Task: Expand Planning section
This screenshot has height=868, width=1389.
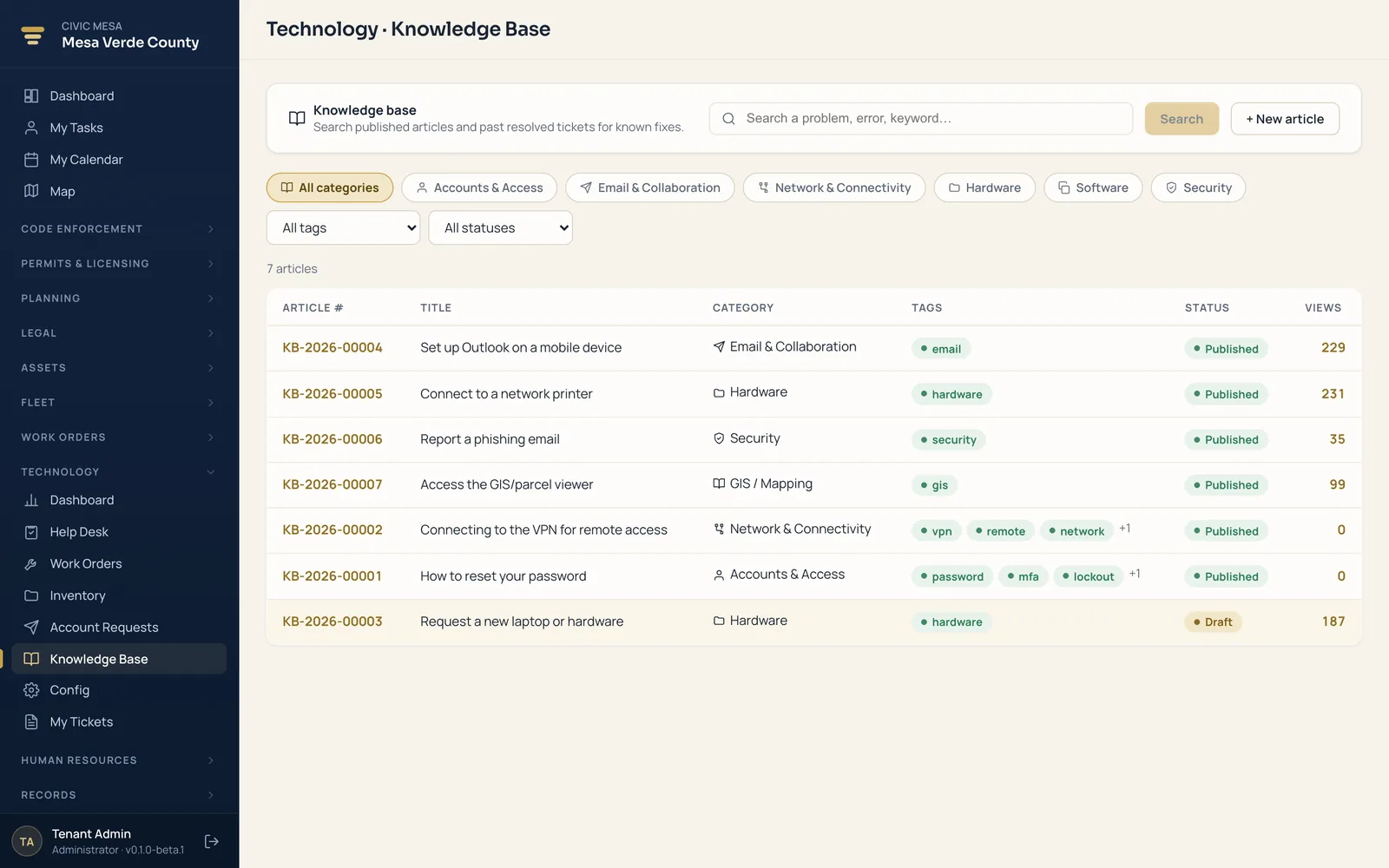Action: point(119,299)
